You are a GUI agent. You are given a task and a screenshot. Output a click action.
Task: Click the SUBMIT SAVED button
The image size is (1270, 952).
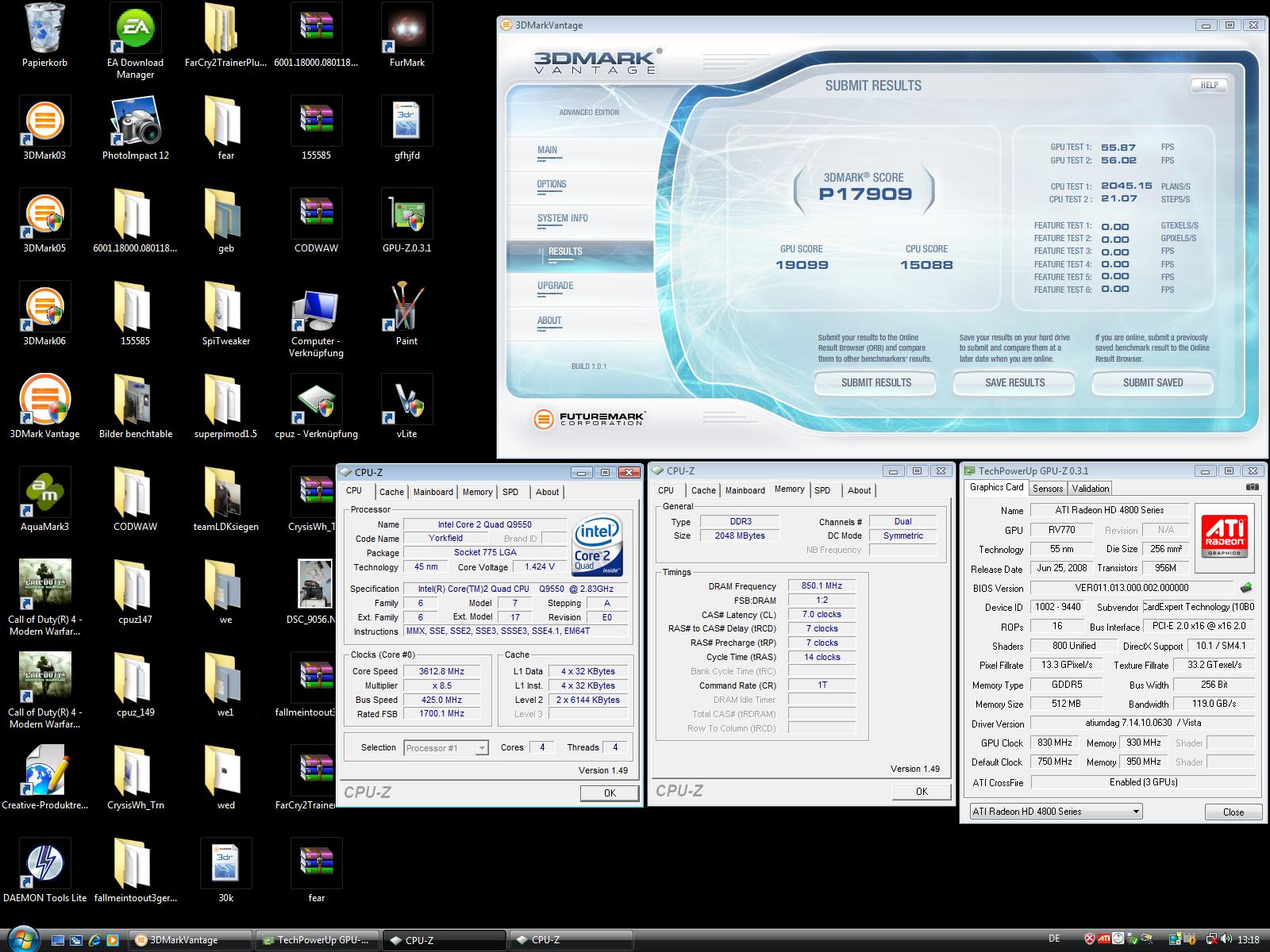[x=1153, y=382]
